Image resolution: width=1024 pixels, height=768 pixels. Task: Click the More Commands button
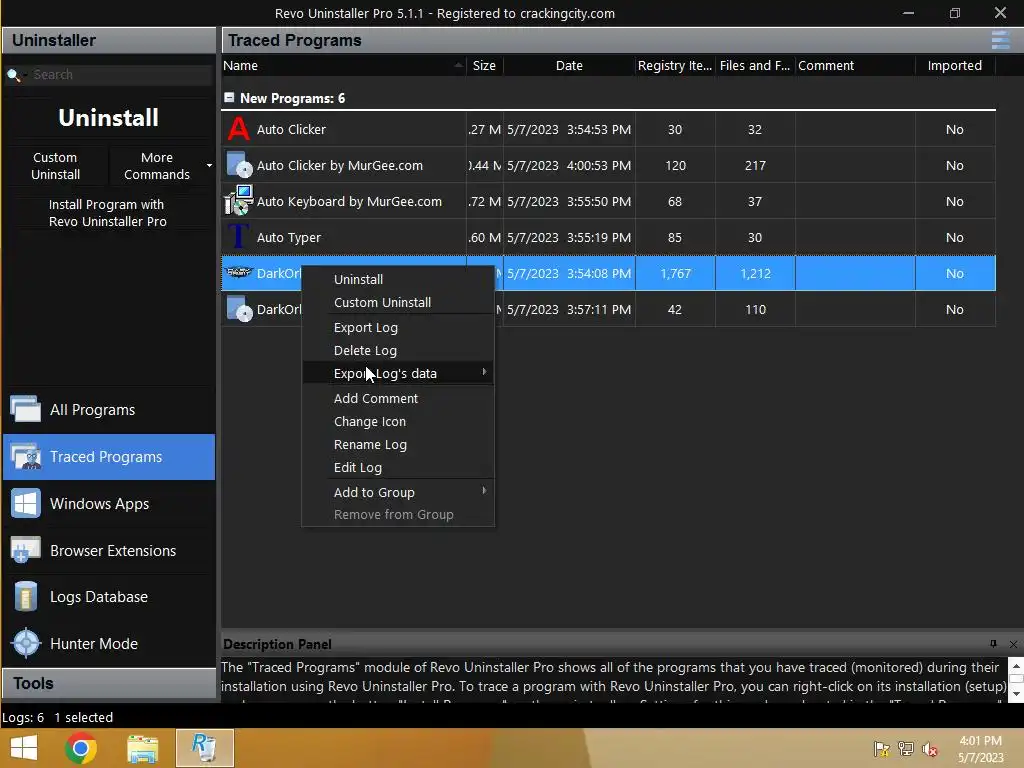click(x=157, y=166)
